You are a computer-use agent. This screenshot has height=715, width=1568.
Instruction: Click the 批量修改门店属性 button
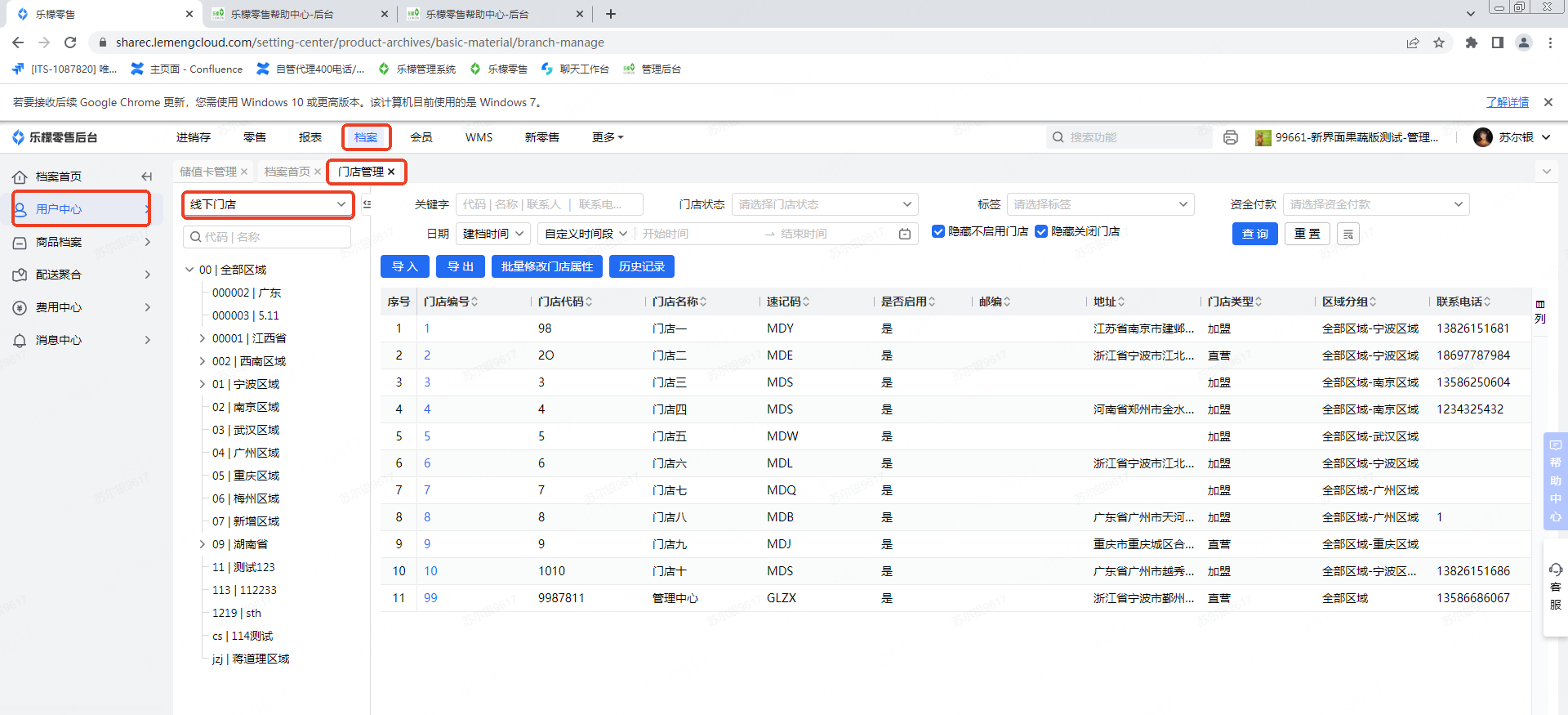(x=547, y=266)
